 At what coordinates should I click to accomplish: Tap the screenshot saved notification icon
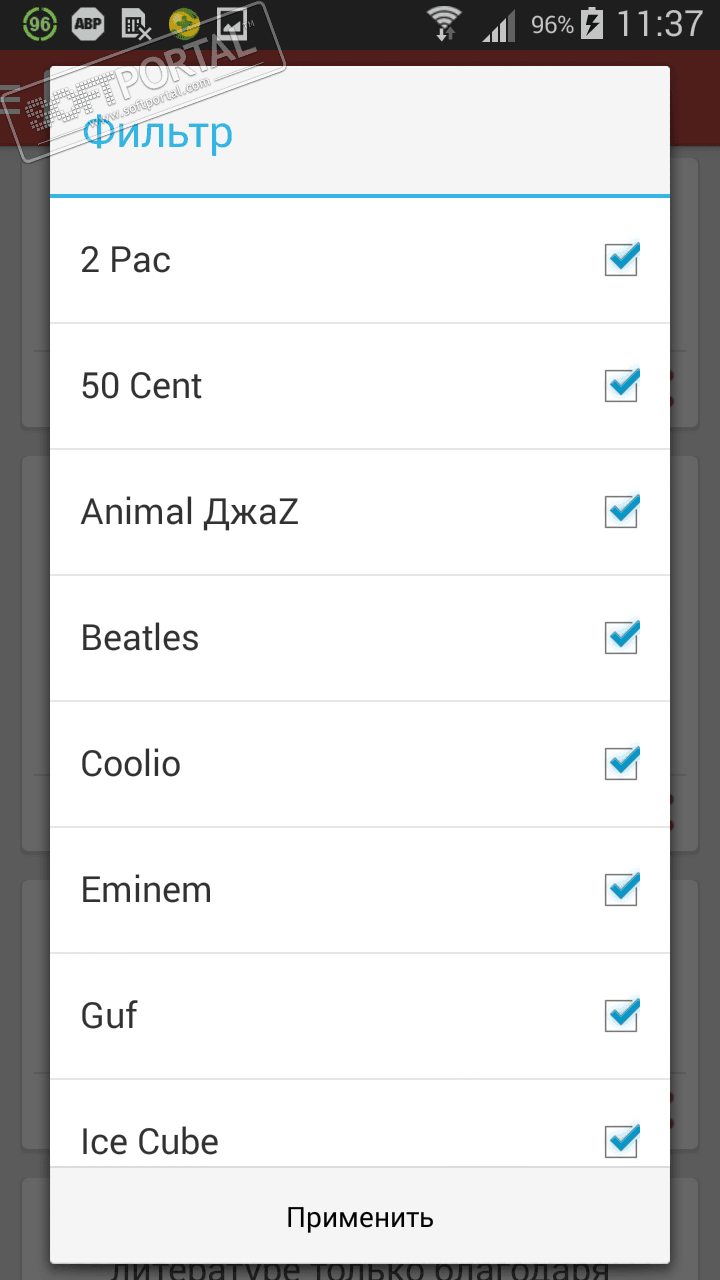click(x=232, y=23)
